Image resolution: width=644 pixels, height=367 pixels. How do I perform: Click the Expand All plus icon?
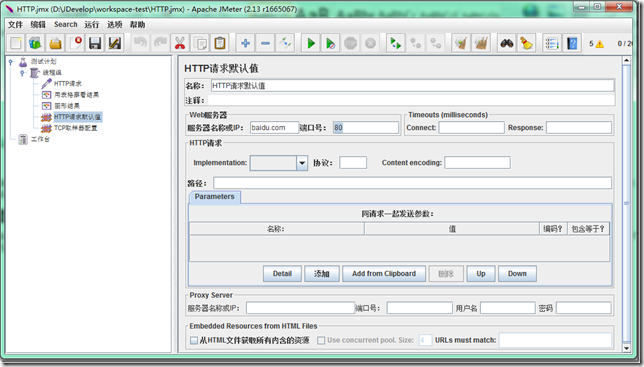(246, 43)
